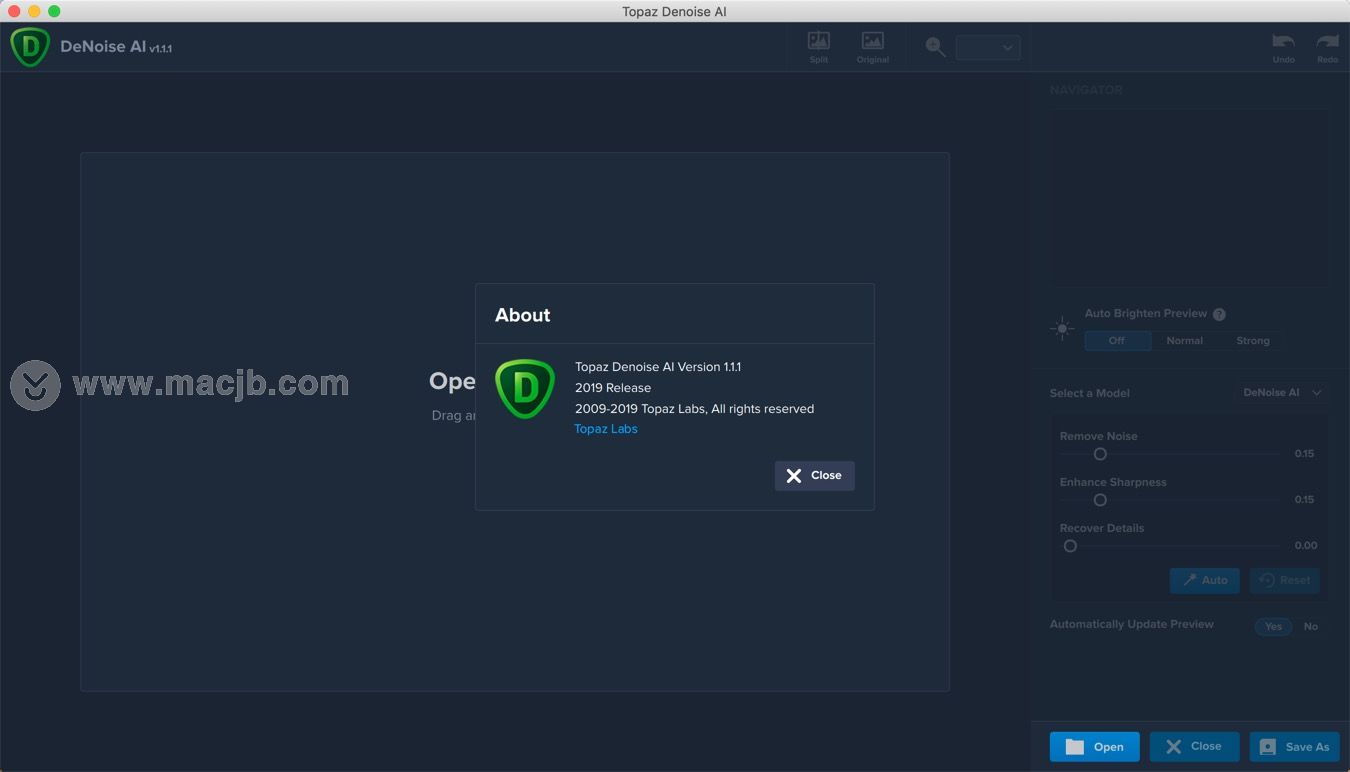This screenshot has width=1350, height=772.
Task: Set Auto Brighten Preview to Normal
Action: point(1185,341)
